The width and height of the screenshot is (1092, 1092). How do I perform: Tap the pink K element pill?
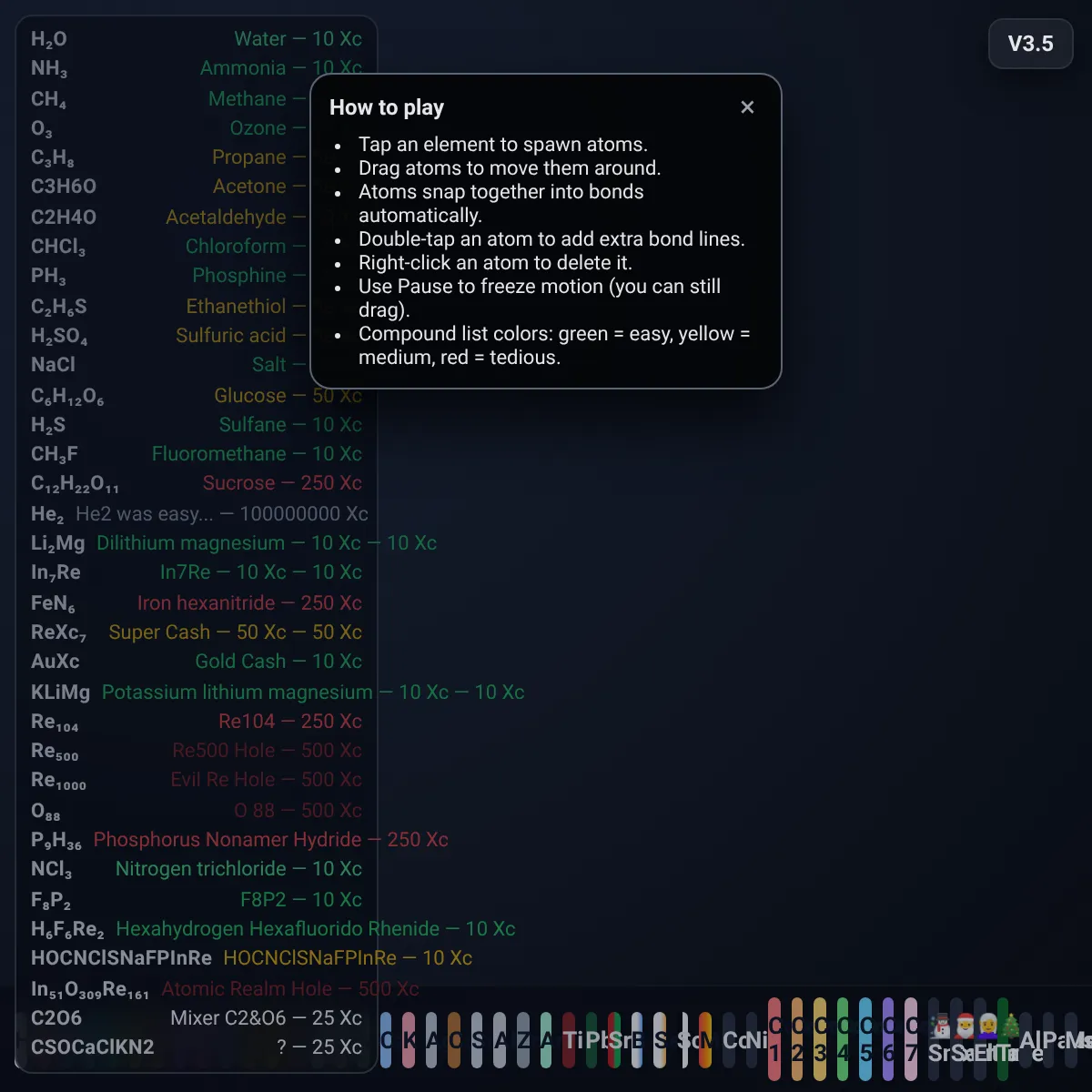click(409, 1039)
